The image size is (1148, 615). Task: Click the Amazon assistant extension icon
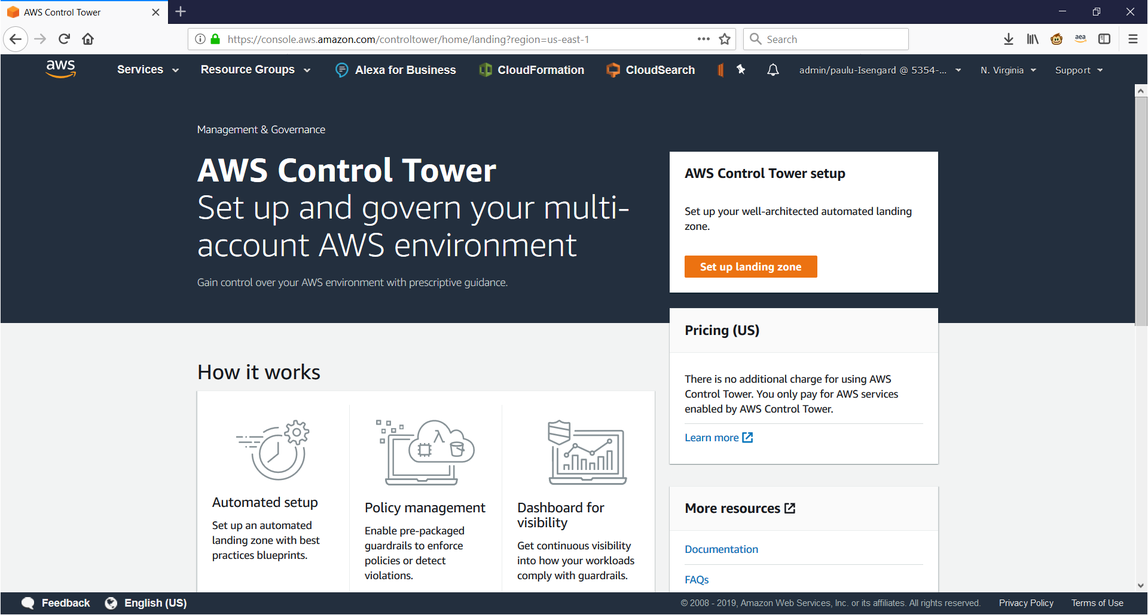coord(1080,39)
